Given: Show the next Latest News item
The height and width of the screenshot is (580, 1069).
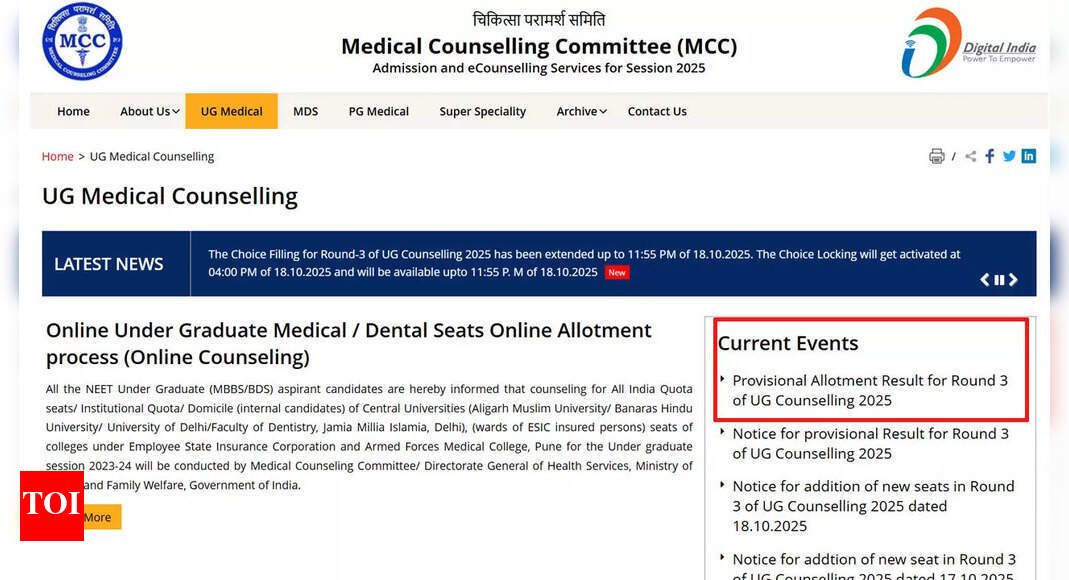Looking at the screenshot, I should coord(1013,280).
